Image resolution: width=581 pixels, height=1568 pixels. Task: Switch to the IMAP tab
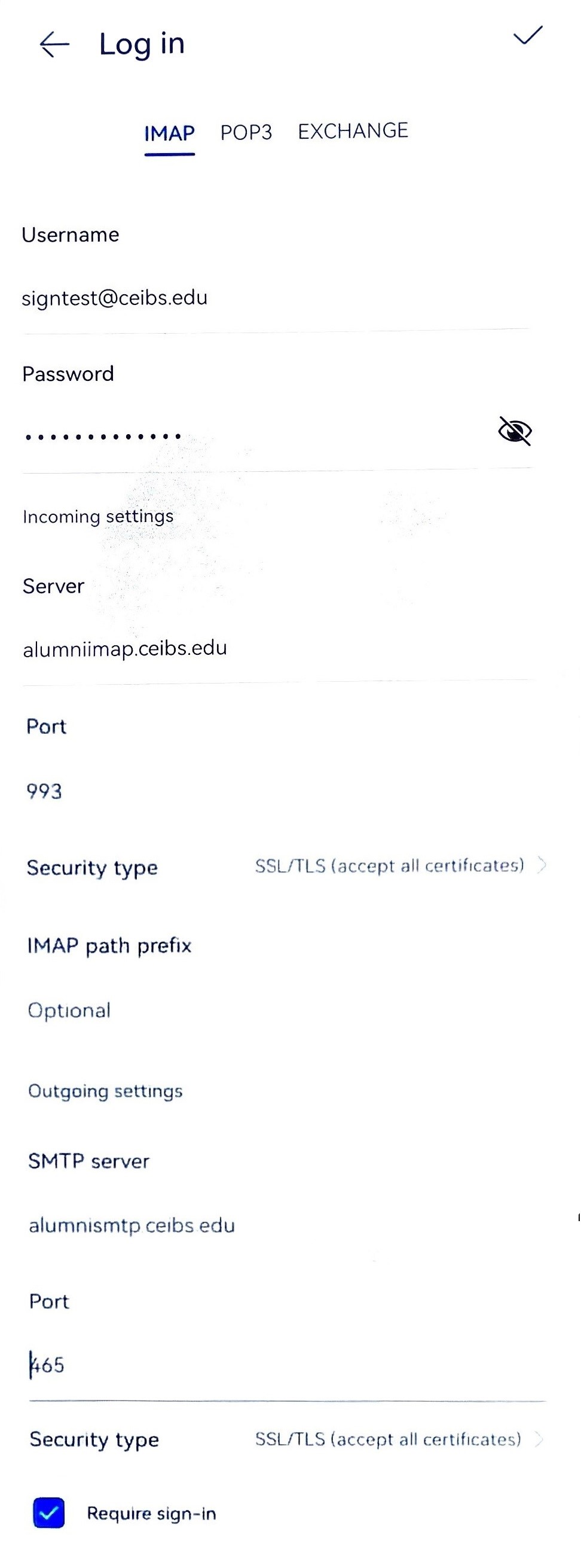(169, 133)
